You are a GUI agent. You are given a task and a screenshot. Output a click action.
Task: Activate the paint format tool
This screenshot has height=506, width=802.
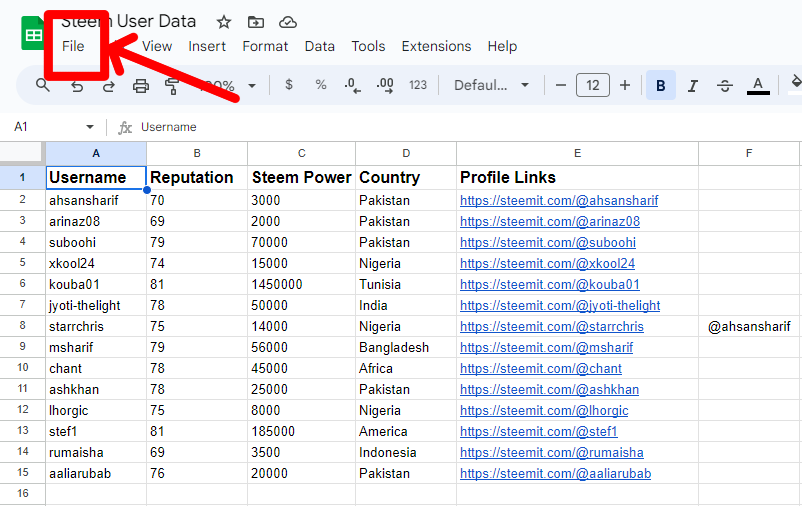[x=172, y=85]
